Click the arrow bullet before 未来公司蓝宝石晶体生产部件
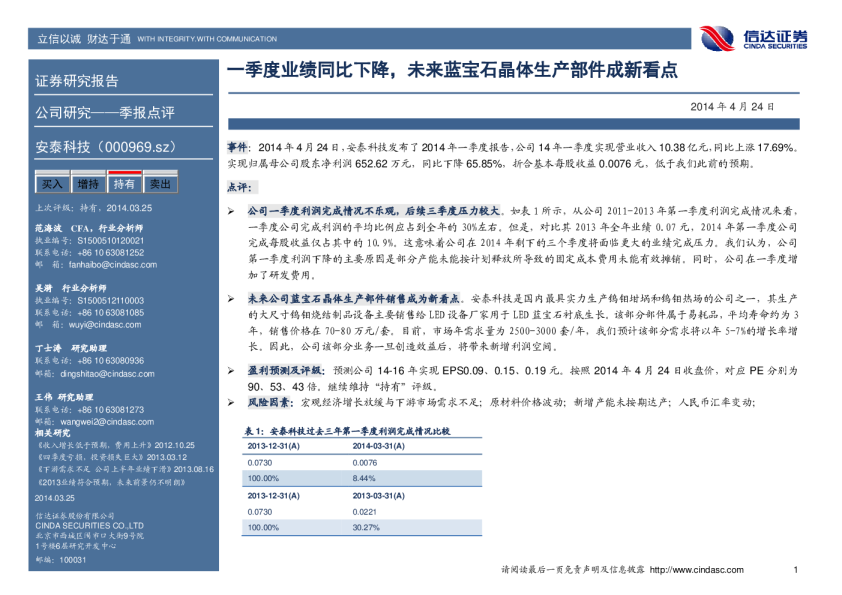 231,298
